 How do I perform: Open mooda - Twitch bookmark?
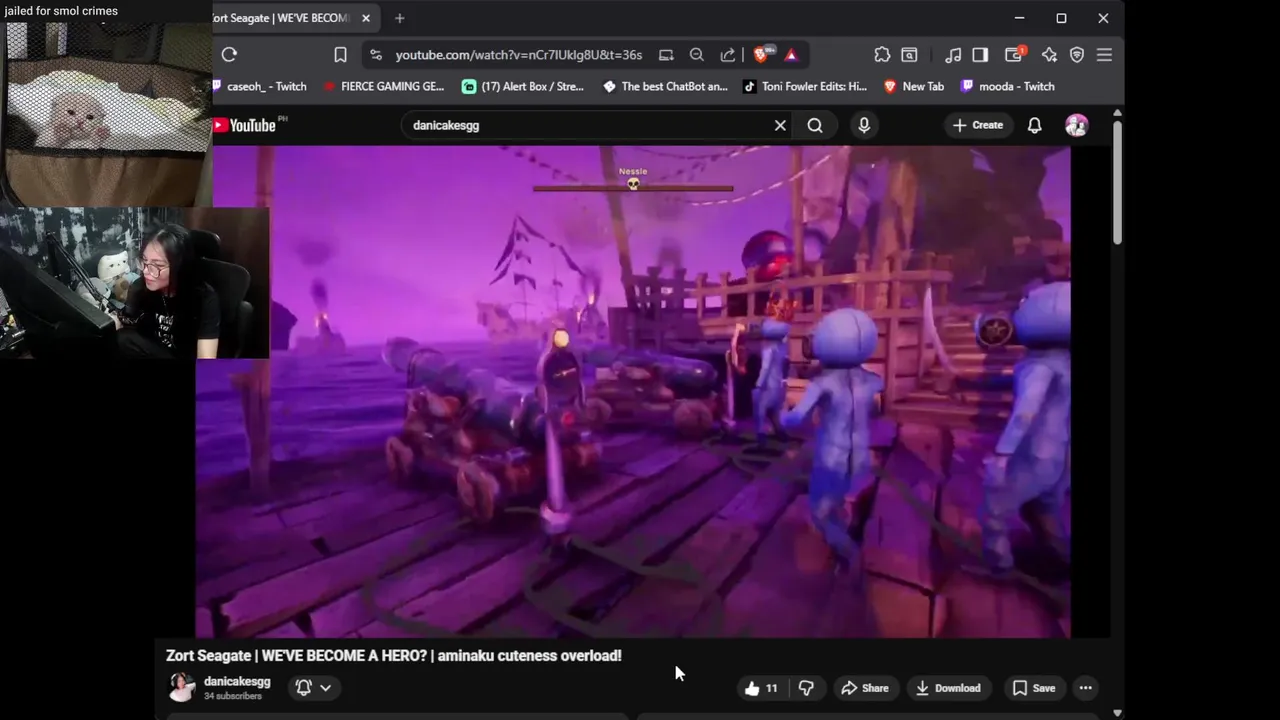click(1007, 87)
